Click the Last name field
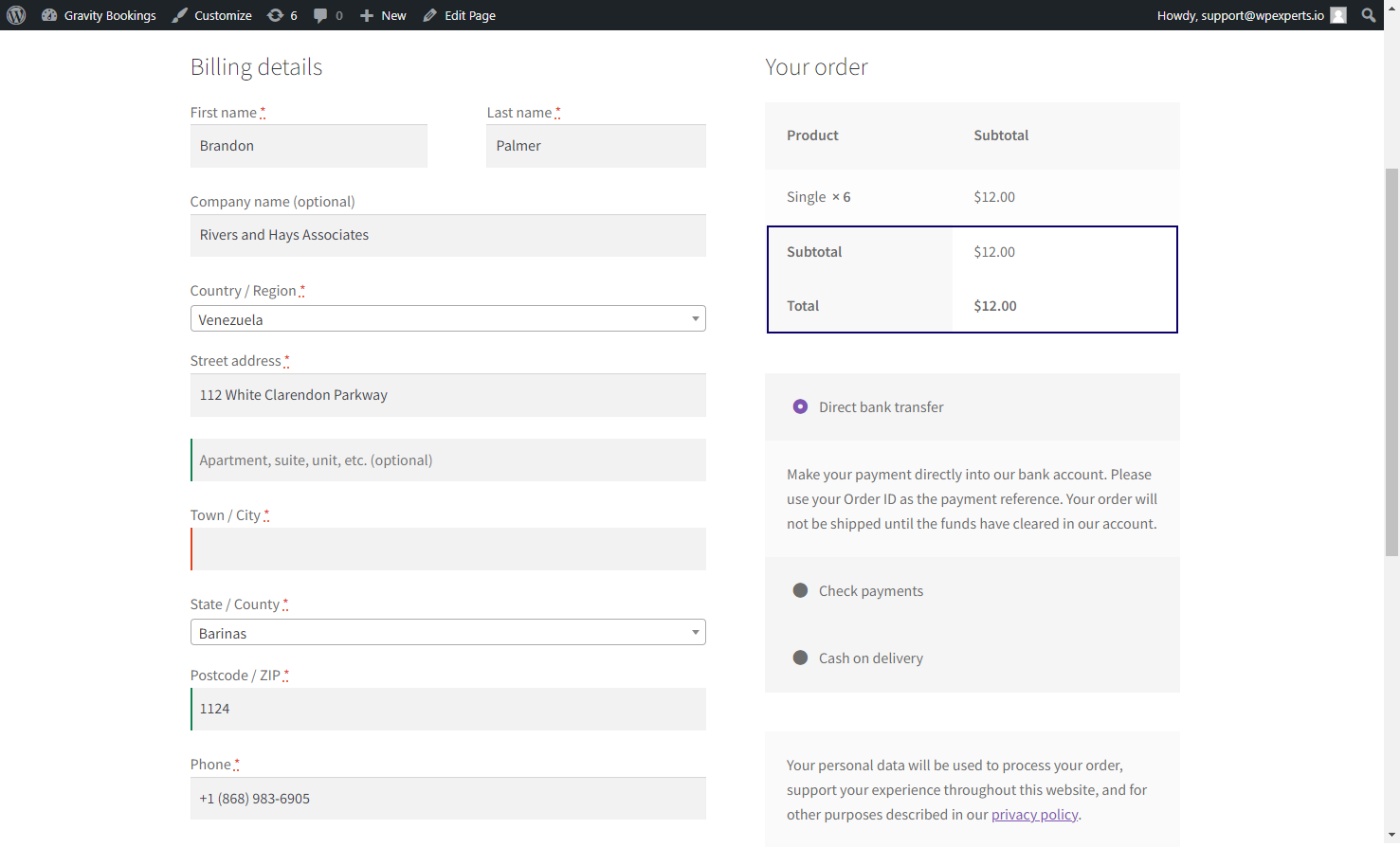The height and width of the screenshot is (847, 1400). pyautogui.click(x=596, y=146)
